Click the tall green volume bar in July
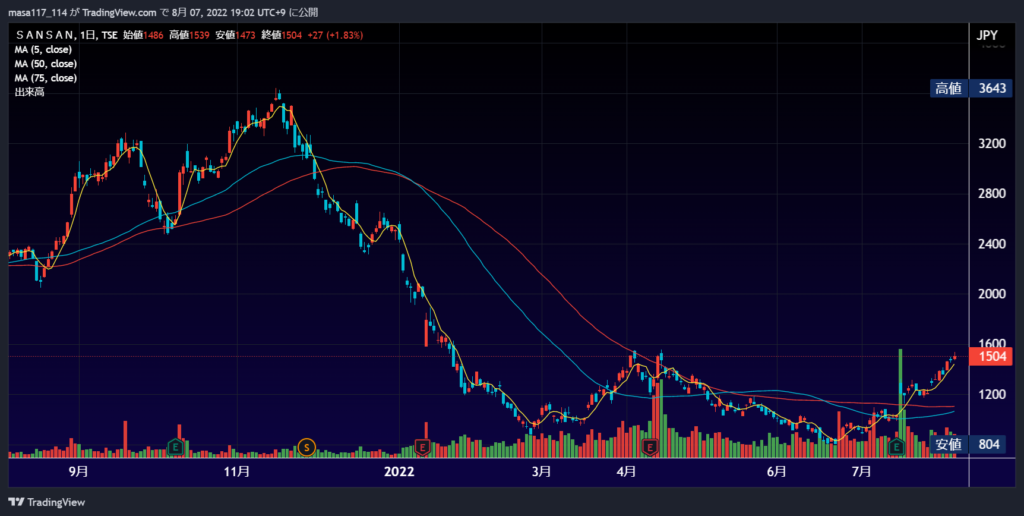Screen dimensions: 1024x516 pos(901,403)
